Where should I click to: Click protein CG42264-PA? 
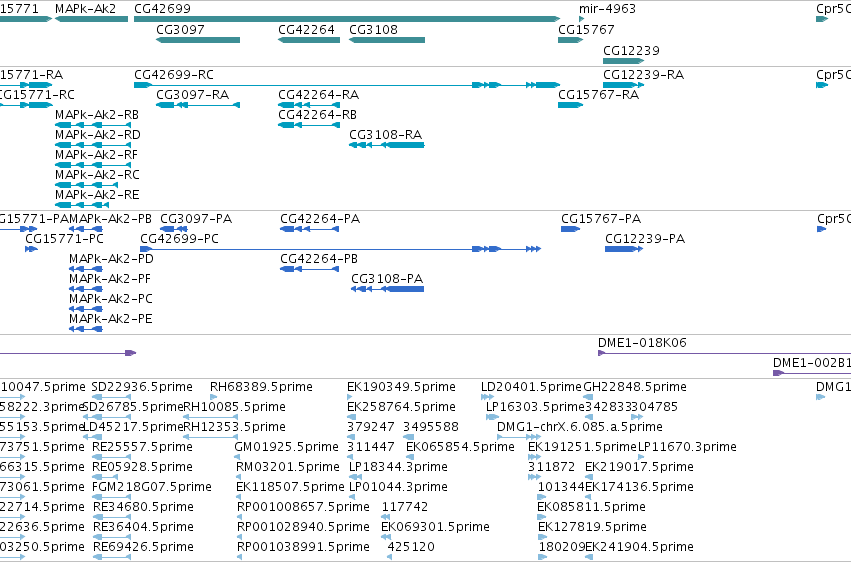tap(309, 229)
